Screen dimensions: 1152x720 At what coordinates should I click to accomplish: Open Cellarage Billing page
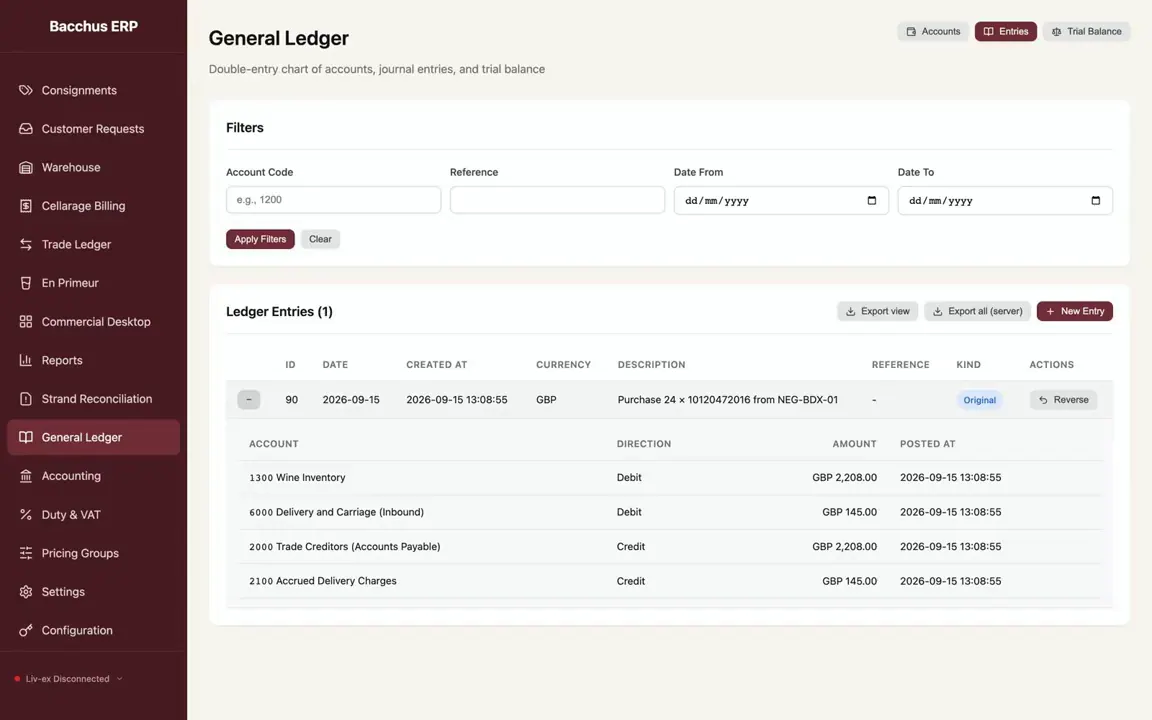pos(93,206)
